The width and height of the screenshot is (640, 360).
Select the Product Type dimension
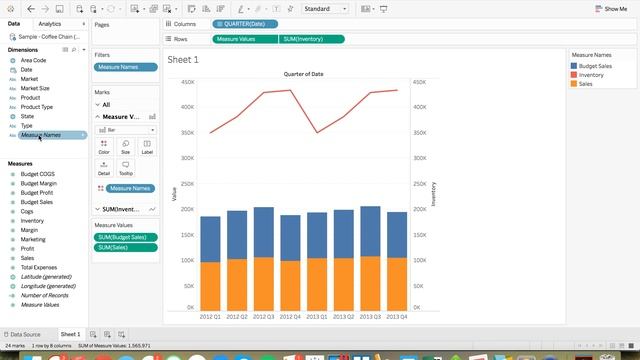click(37, 107)
